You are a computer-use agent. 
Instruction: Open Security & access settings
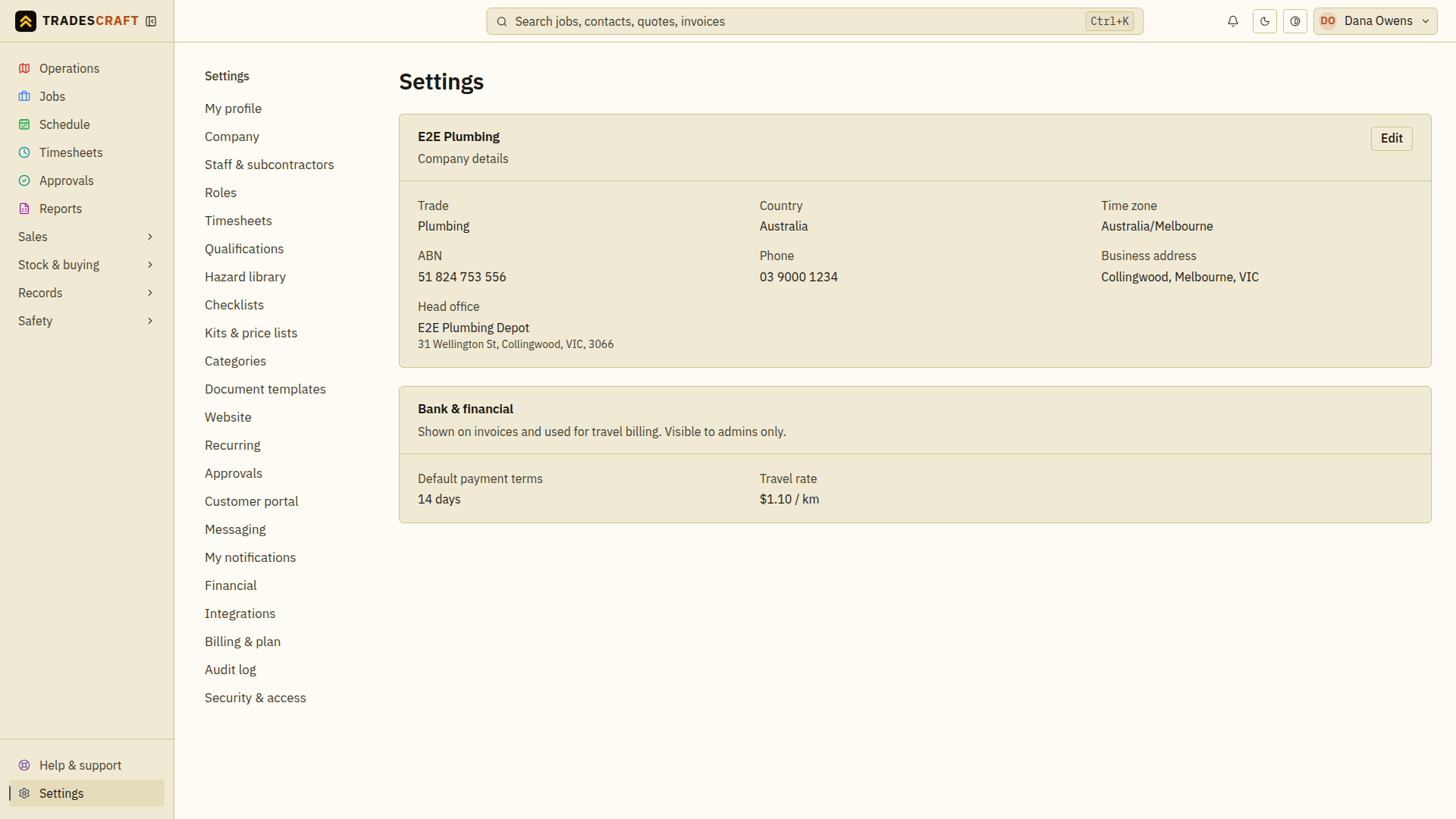pos(256,698)
